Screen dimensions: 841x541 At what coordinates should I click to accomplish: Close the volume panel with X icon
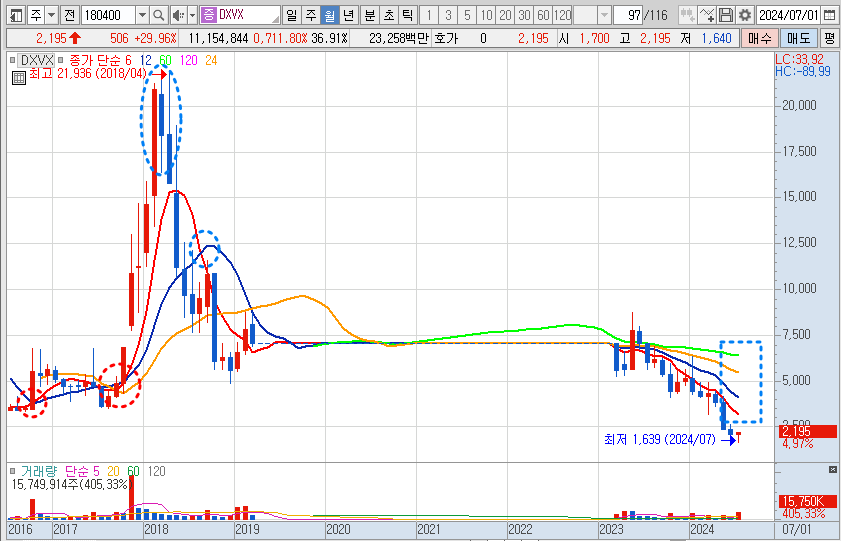(832, 470)
